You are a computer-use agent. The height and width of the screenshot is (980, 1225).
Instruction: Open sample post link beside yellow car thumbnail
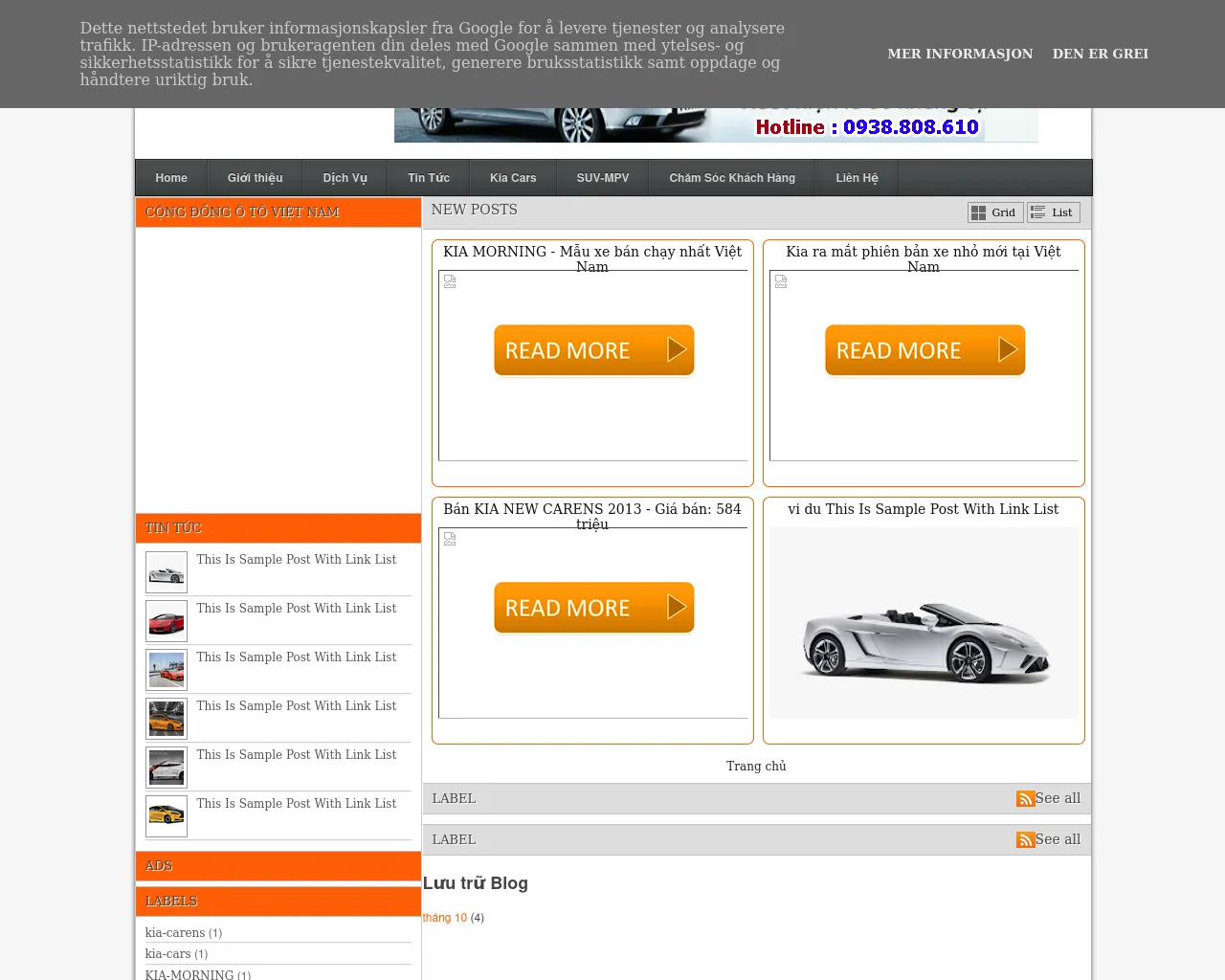[x=297, y=803]
